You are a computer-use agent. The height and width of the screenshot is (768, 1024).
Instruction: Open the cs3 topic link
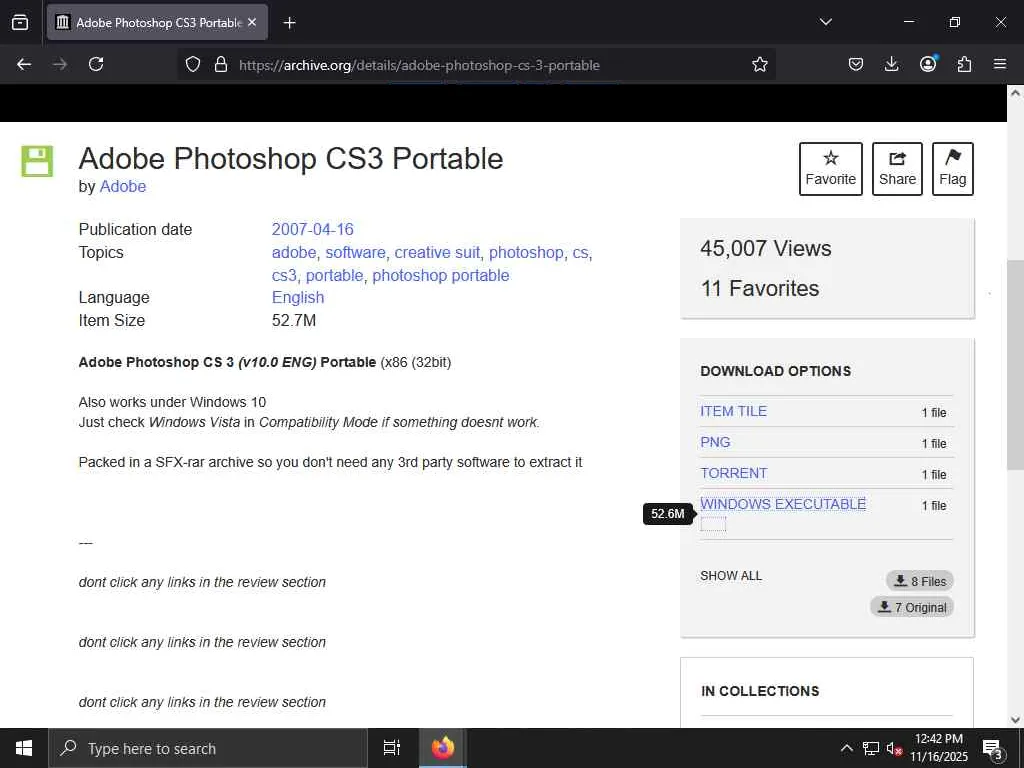[x=284, y=276]
